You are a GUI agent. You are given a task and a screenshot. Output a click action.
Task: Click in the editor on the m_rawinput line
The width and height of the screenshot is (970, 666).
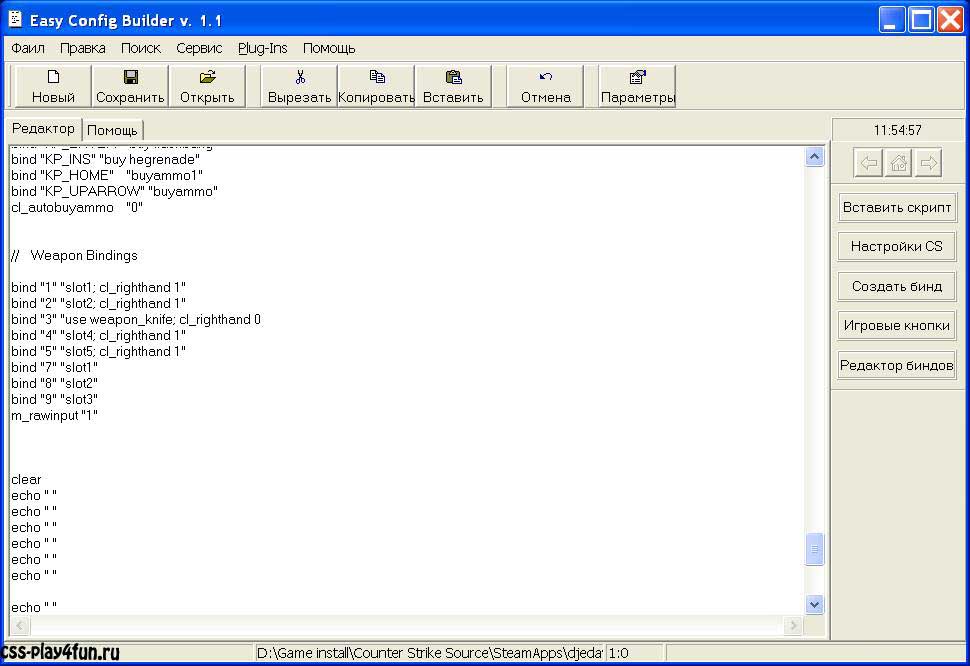pos(55,416)
